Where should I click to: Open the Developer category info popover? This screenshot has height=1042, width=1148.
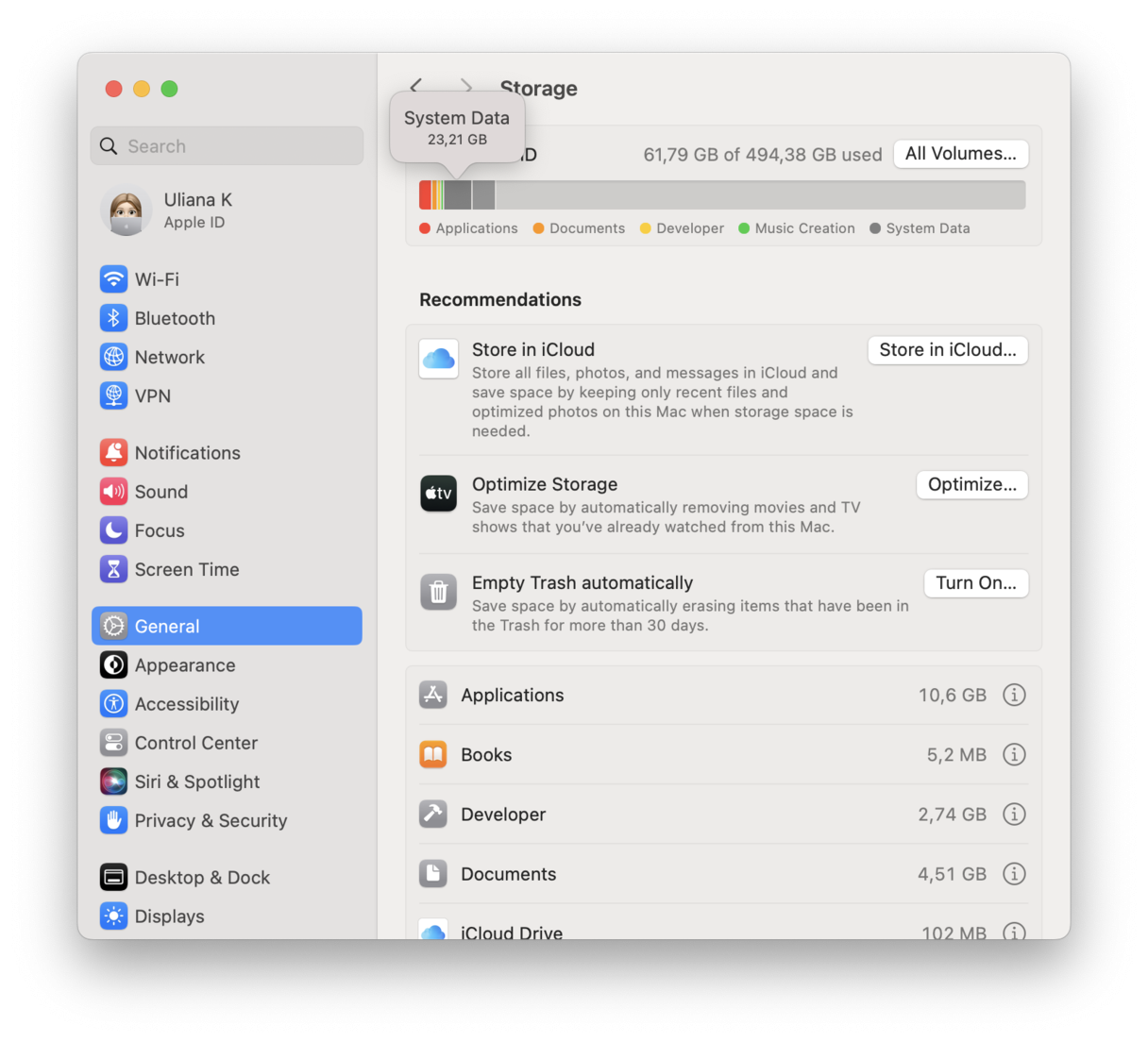point(1014,814)
